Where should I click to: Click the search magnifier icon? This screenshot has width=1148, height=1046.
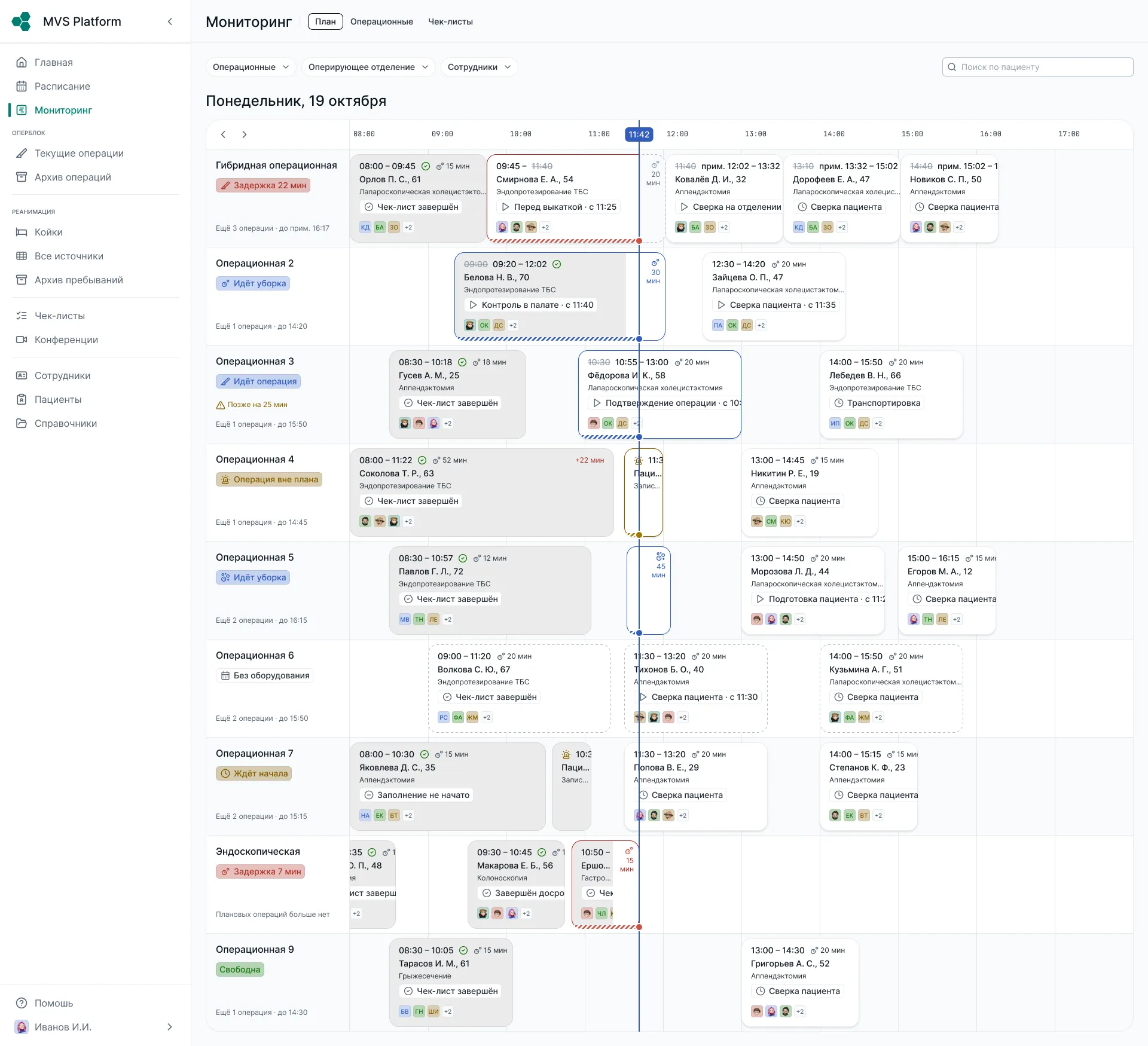[x=952, y=67]
